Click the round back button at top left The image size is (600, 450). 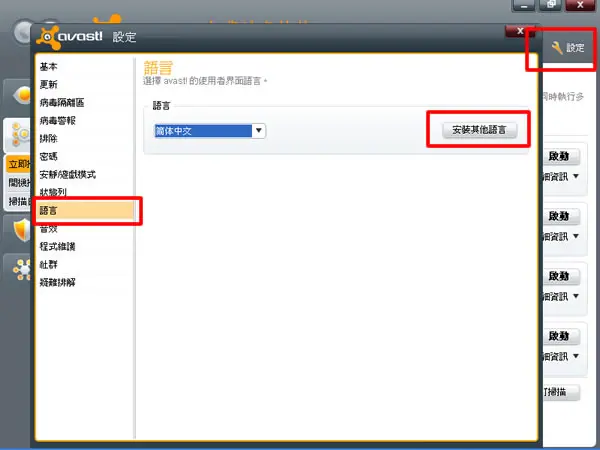click(x=22, y=32)
